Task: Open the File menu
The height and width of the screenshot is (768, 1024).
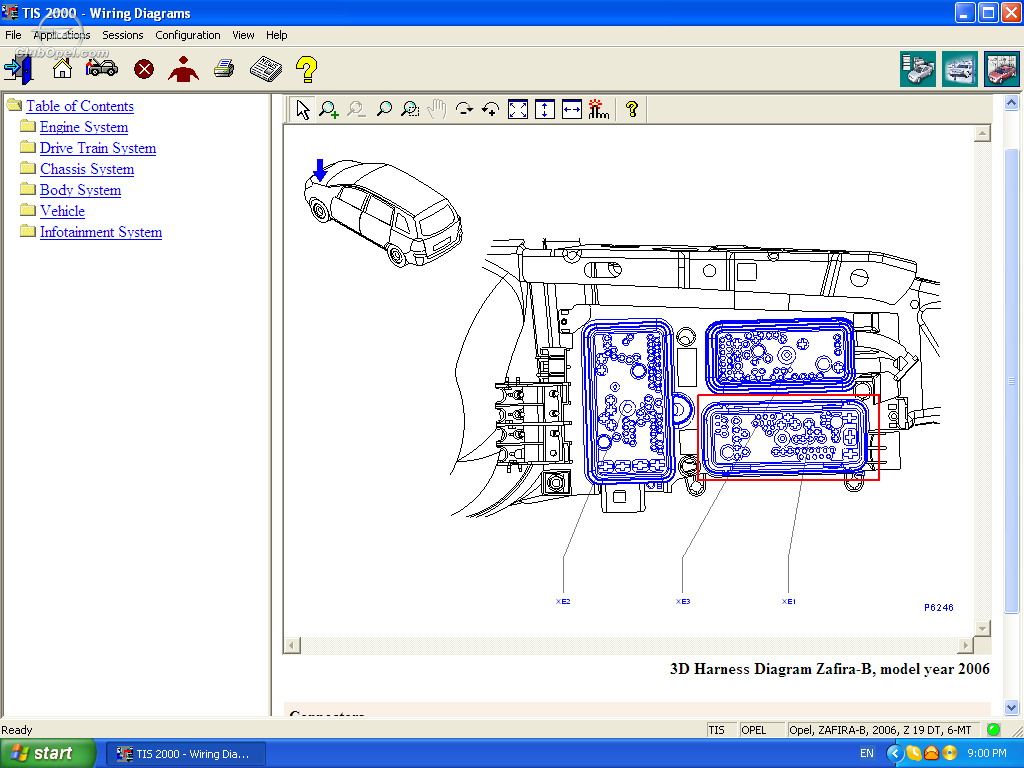Action: click(x=13, y=35)
